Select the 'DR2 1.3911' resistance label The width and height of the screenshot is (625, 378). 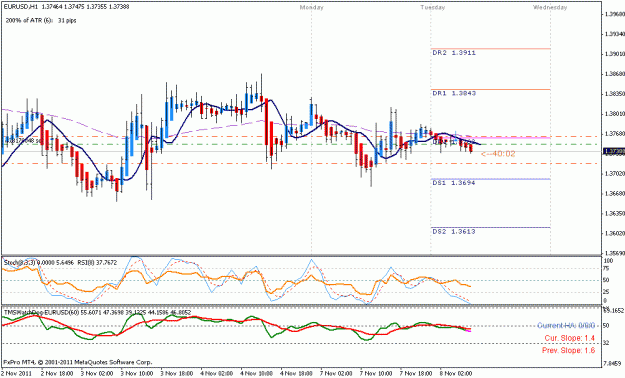[454, 53]
